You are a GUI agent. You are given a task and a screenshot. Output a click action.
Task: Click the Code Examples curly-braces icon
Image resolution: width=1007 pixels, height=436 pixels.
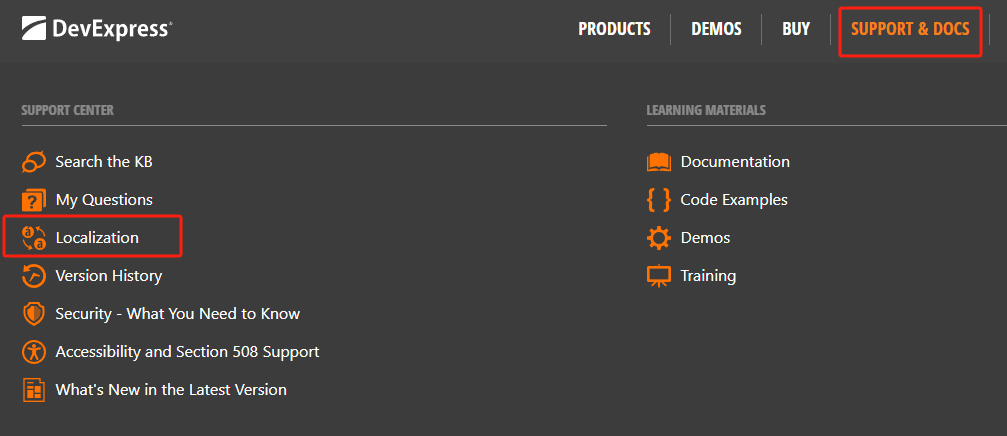659,199
